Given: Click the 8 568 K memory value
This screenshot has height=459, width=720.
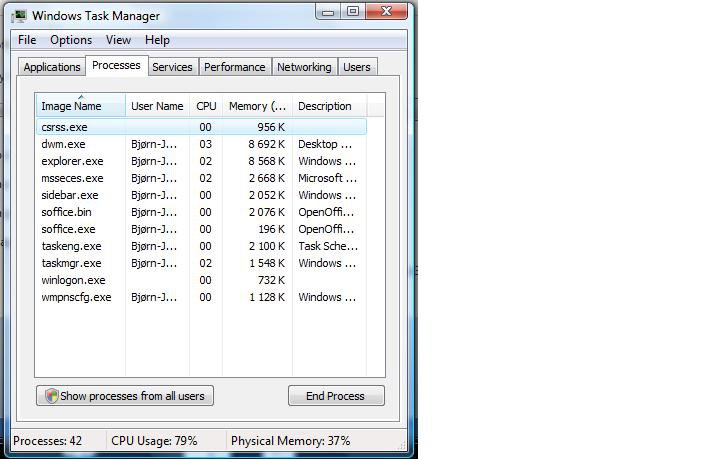Looking at the screenshot, I should coord(267,161).
